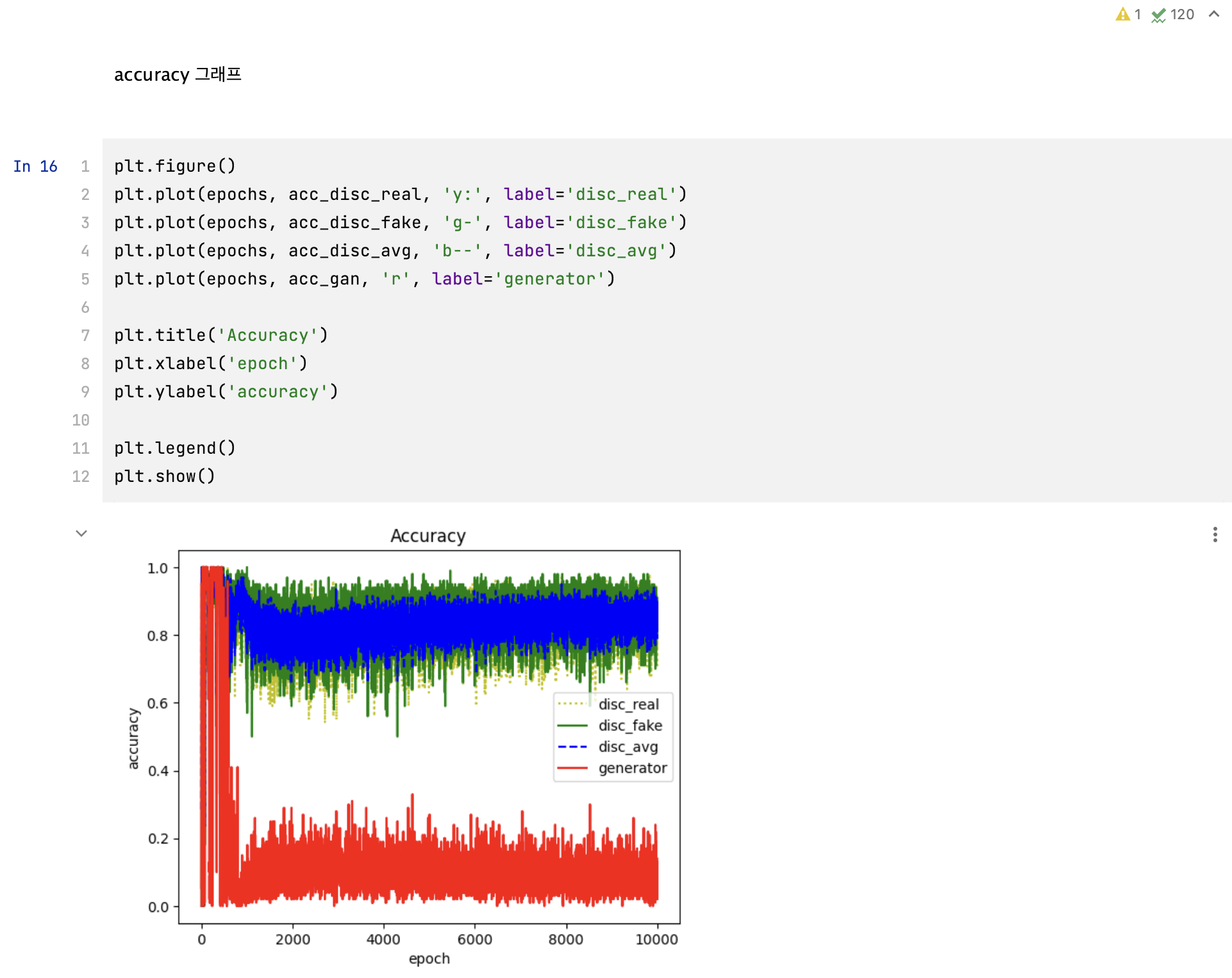Collapse the cell output with the chevron

[81, 533]
